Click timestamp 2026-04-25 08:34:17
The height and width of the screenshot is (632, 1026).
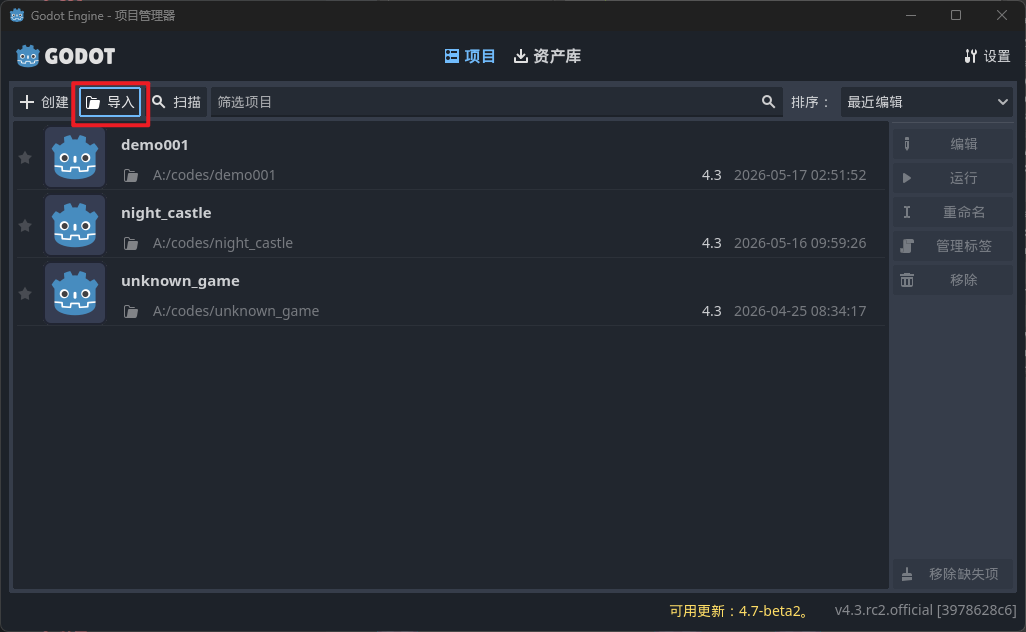pos(800,311)
